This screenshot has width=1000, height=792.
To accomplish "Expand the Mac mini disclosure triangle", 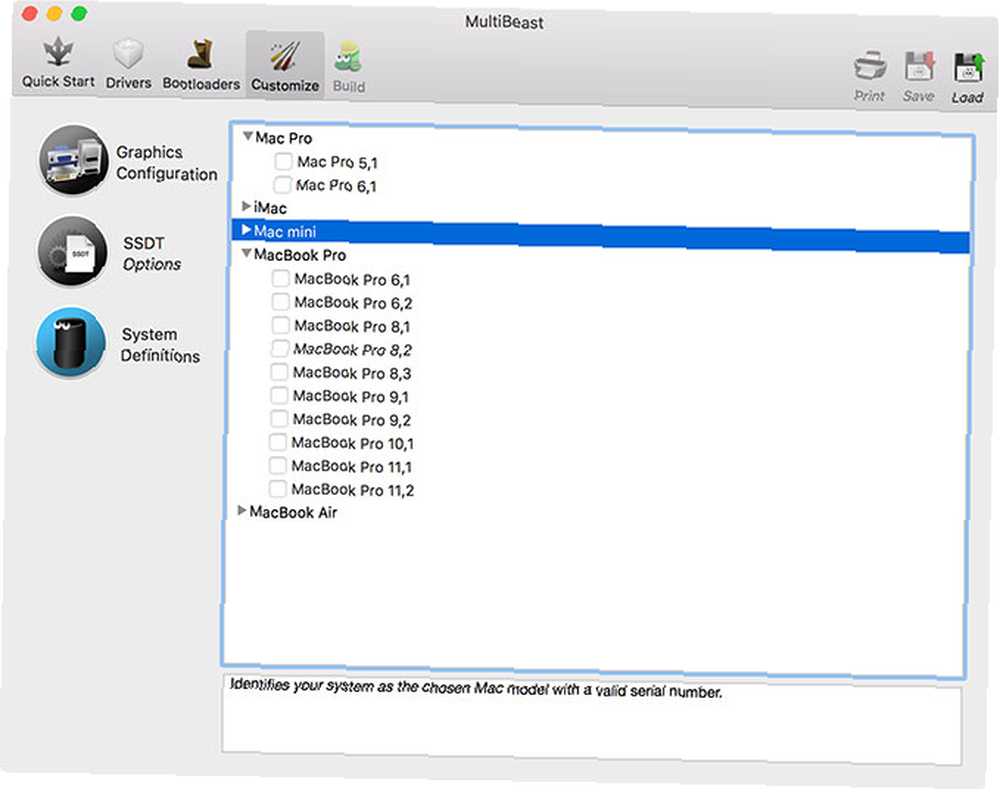I will (246, 229).
